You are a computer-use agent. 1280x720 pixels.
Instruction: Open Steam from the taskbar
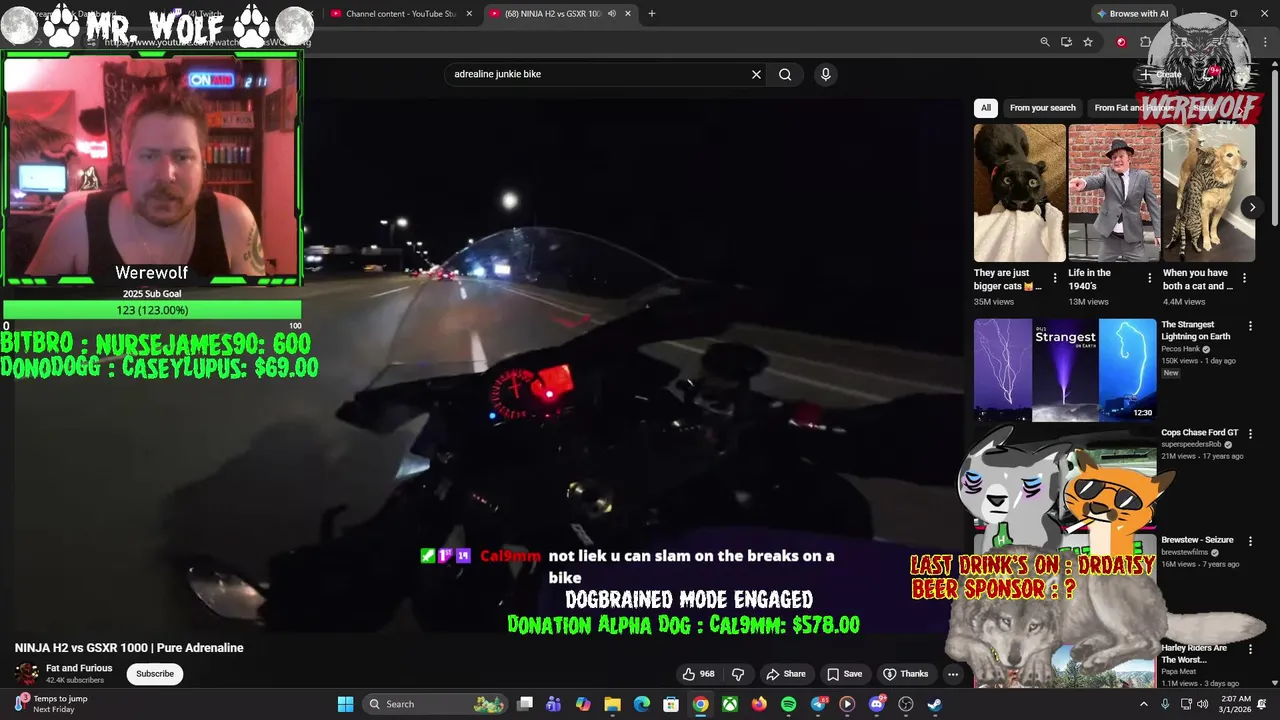935,704
